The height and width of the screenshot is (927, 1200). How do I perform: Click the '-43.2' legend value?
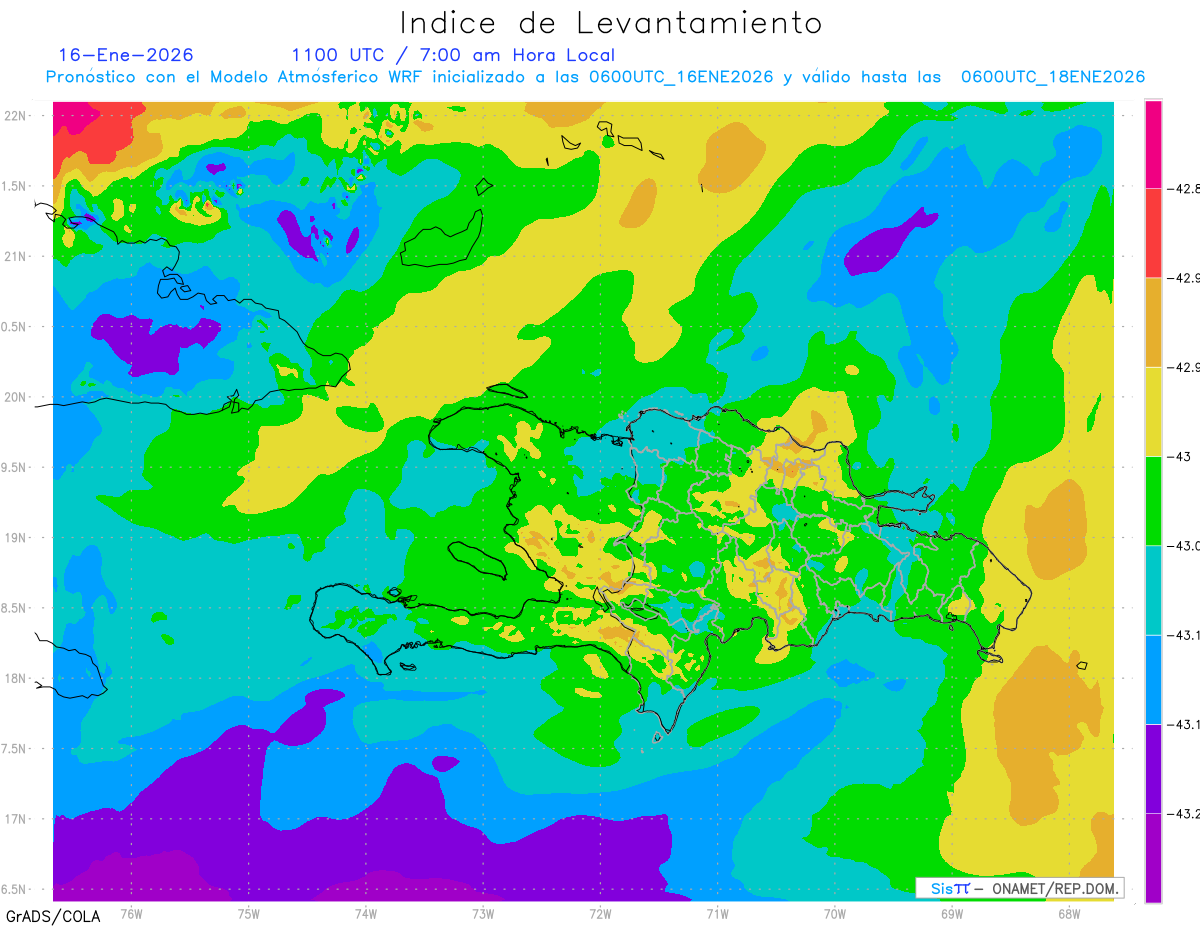pos(1184,814)
